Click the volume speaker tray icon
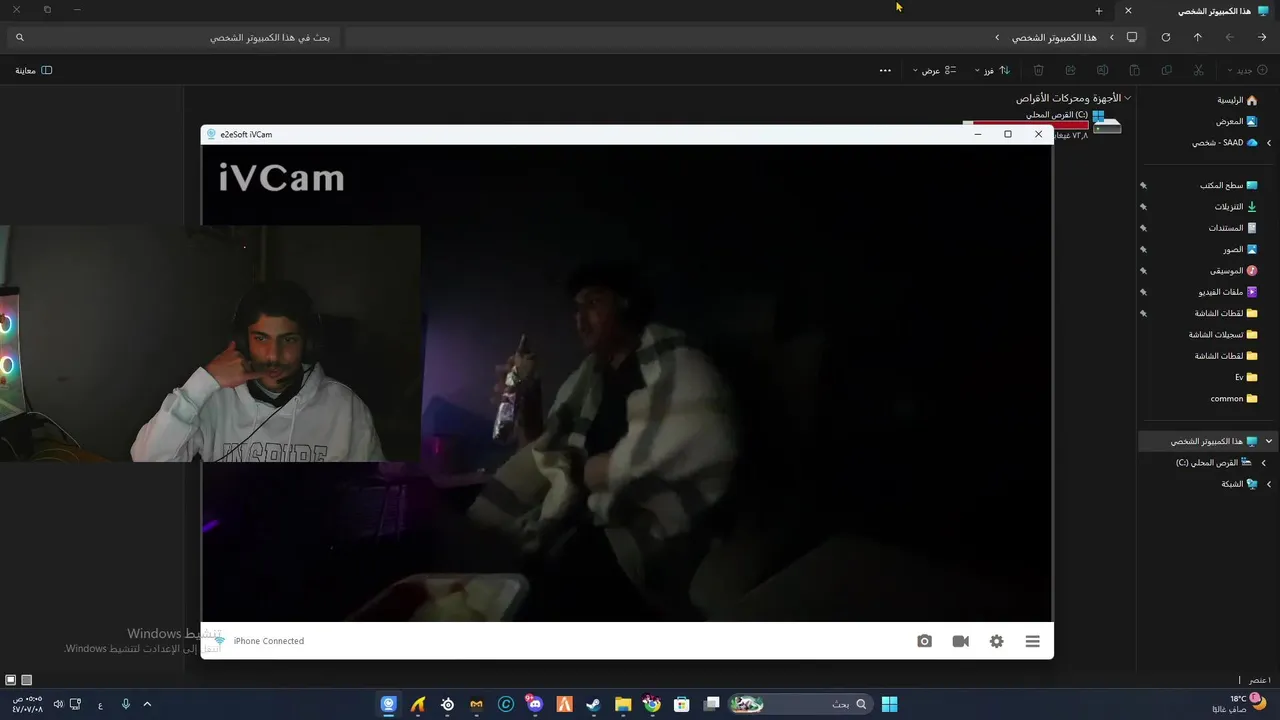Viewport: 1280px width, 720px height. [58, 704]
